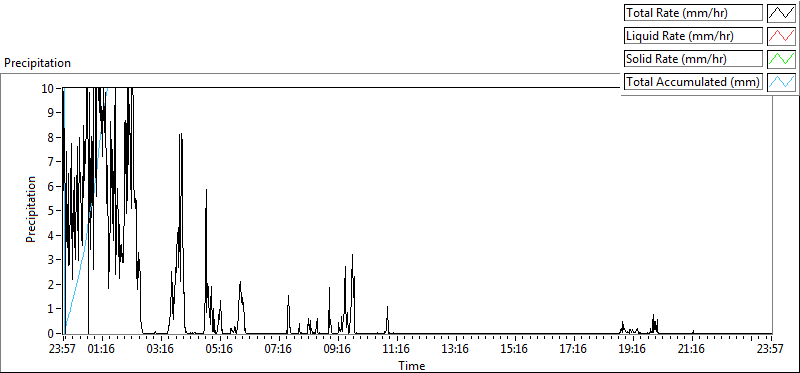The height and width of the screenshot is (373, 800).
Task: Open the Total Accumulated blue plot swatch
Action: [781, 81]
